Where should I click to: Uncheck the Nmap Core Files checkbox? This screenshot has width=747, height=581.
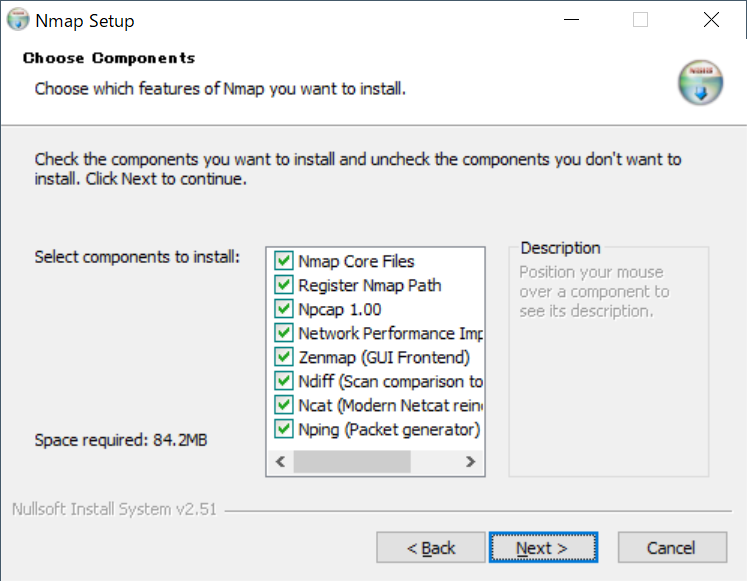(283, 262)
